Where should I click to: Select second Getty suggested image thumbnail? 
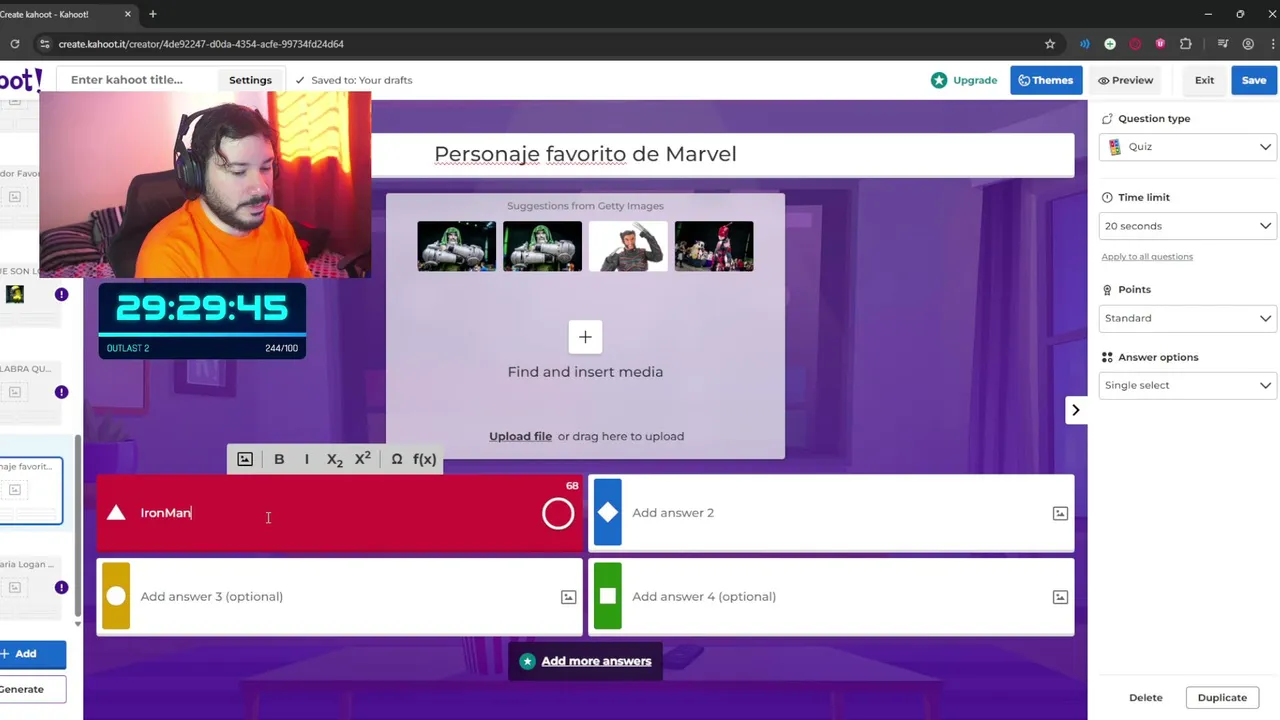[542, 246]
